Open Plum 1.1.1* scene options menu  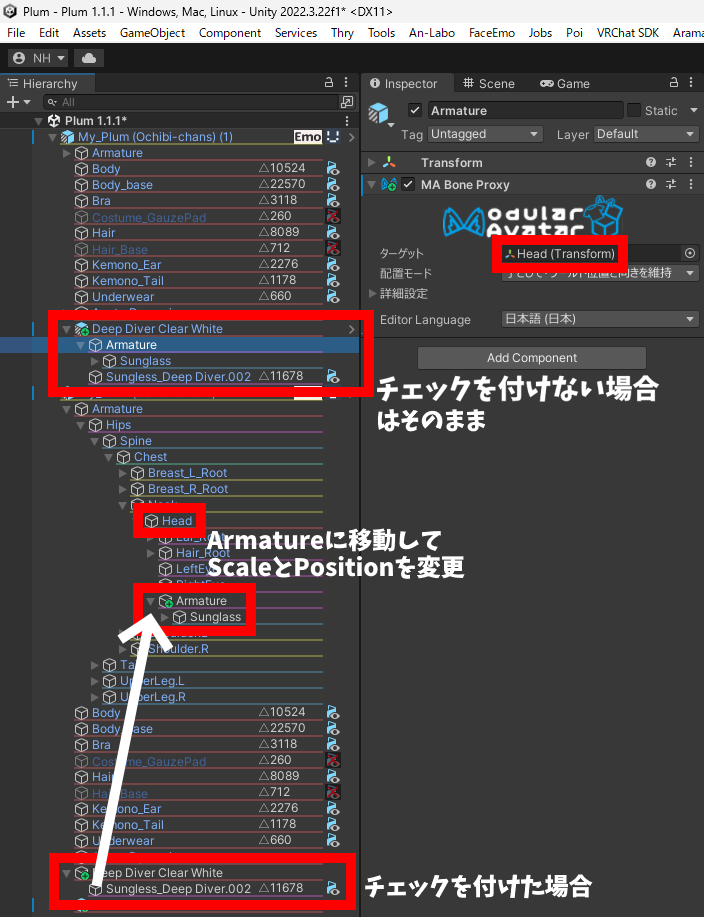coord(347,120)
